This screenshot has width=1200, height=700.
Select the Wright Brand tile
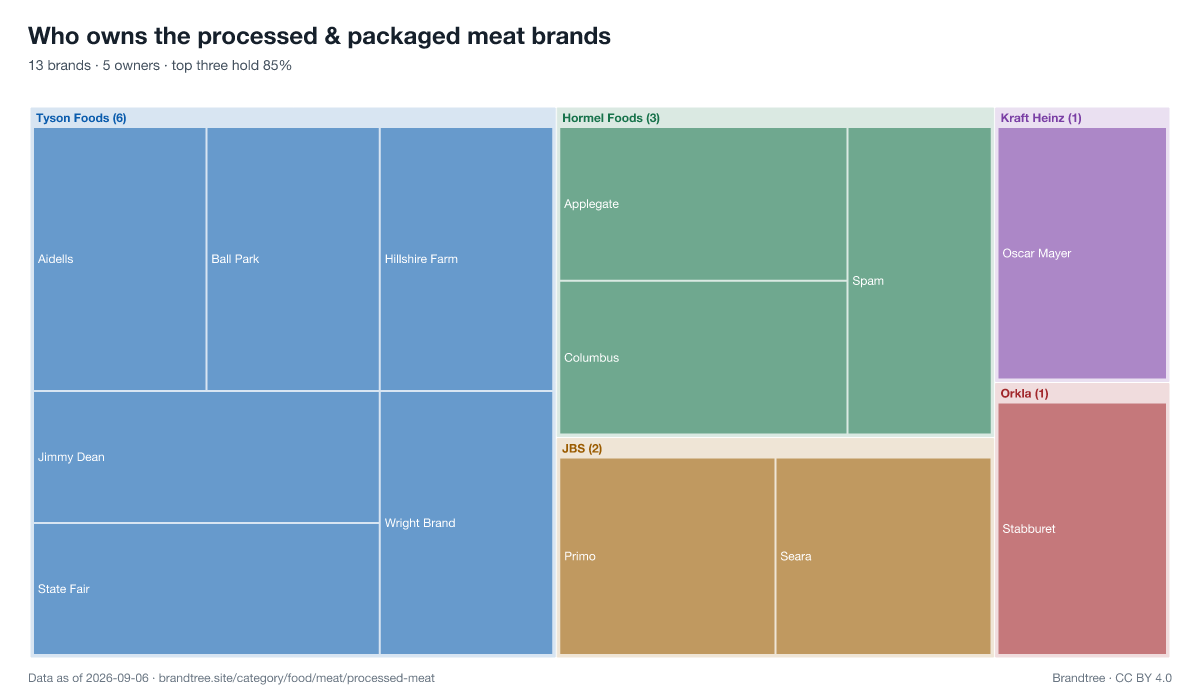click(x=466, y=523)
